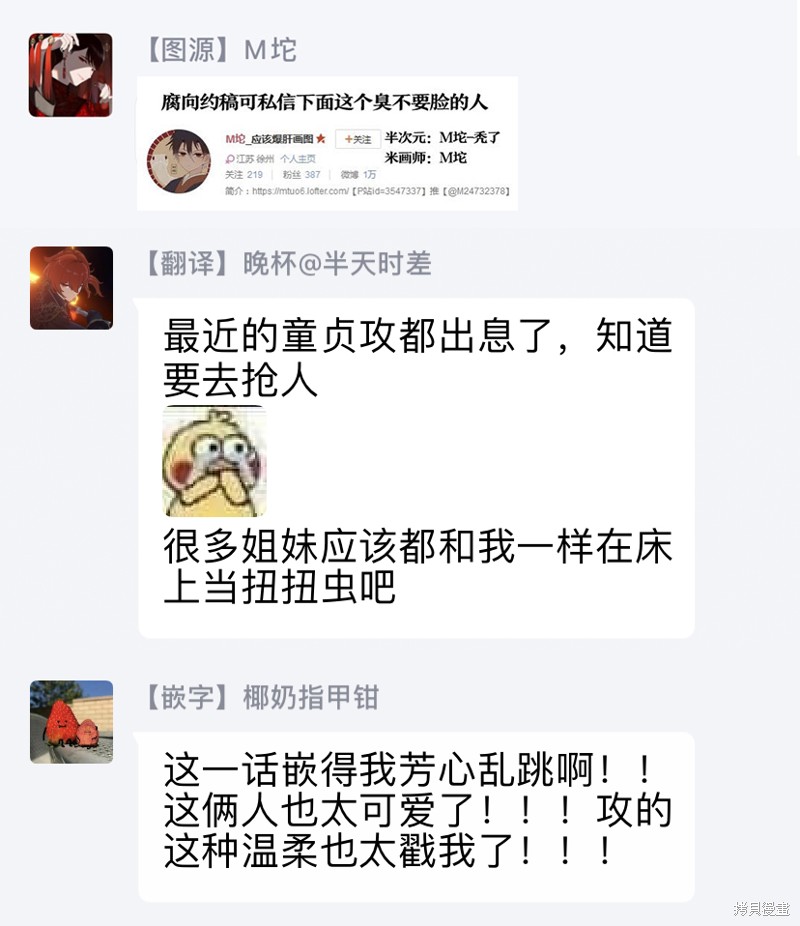This screenshot has height=926, width=800.
Task: Open the 个人主页 link
Action: tap(298, 159)
